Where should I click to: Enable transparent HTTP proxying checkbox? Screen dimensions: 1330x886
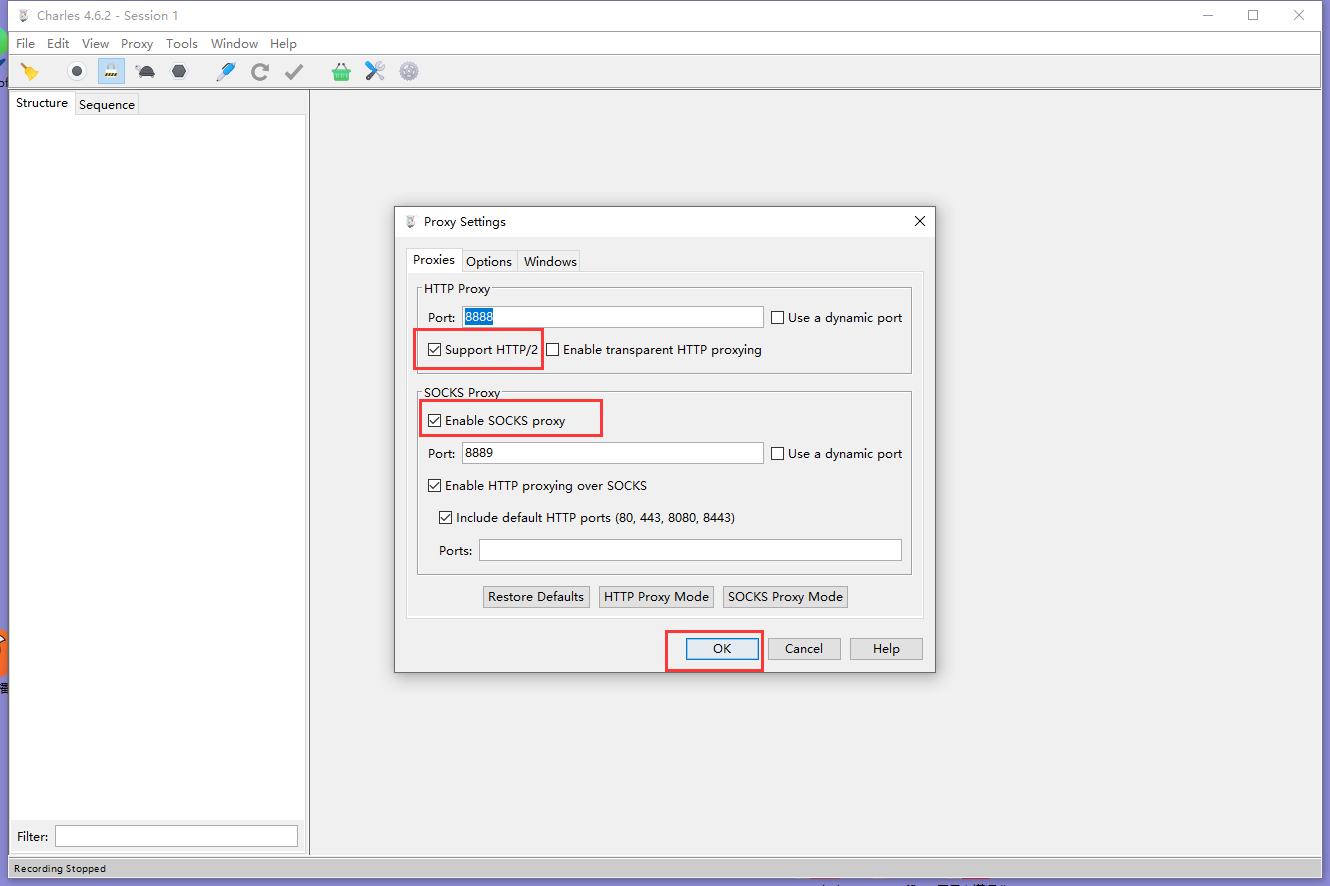(552, 350)
